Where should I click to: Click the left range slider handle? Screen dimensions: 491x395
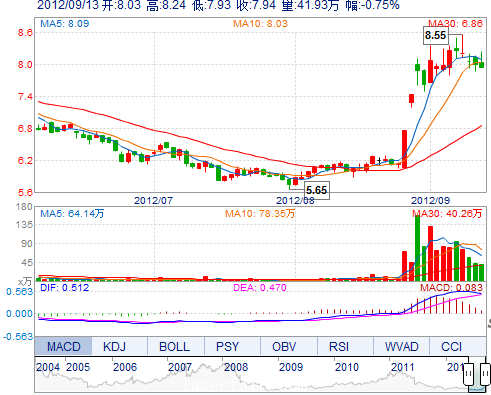(468, 373)
